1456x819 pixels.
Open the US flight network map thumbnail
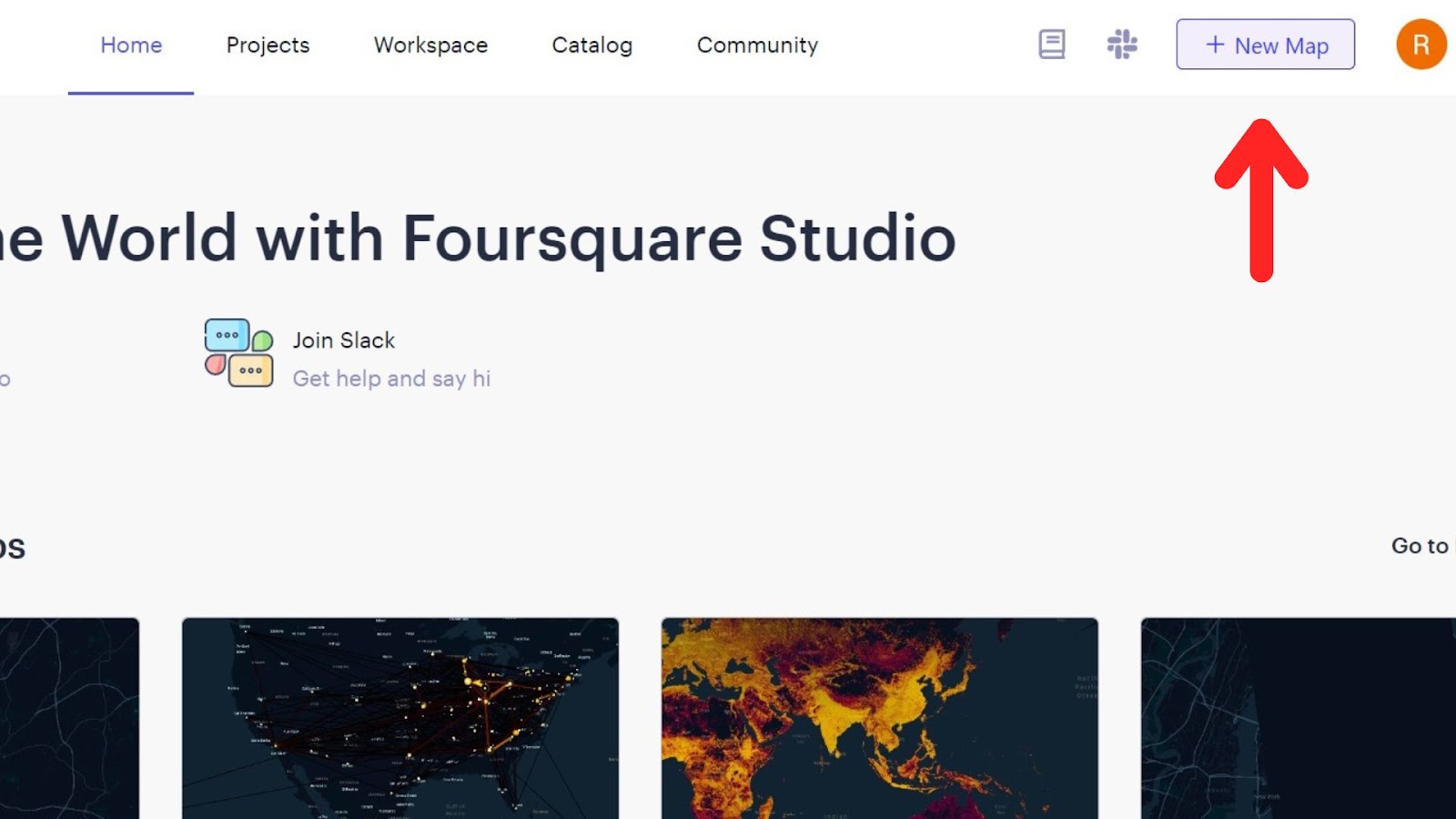click(x=400, y=718)
